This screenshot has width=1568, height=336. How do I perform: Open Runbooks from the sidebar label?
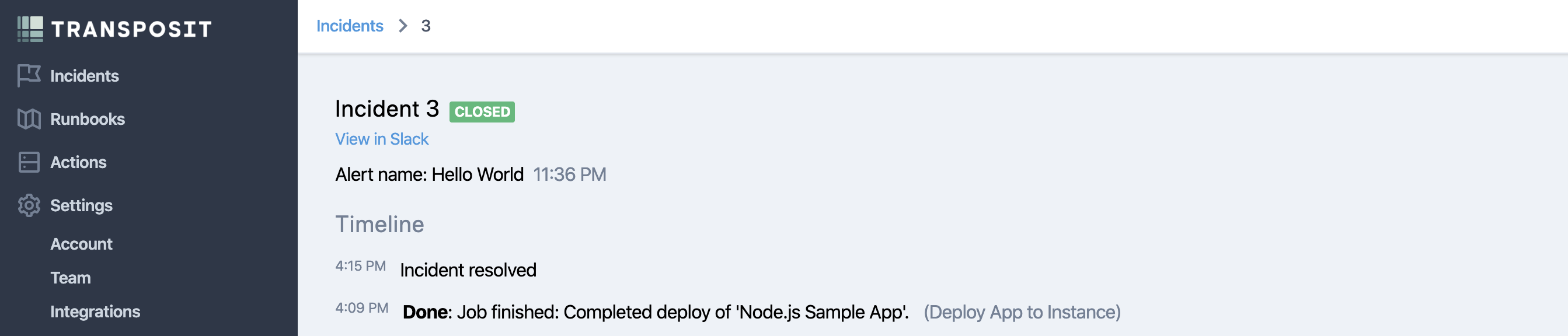point(87,118)
